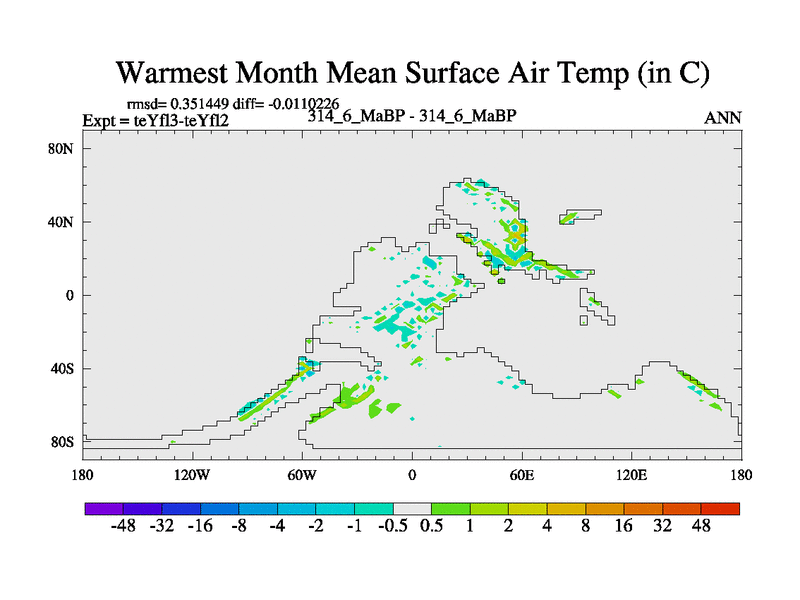800x600 pixels.
Task: Click the leftmost purple colorbar swatch
Action: click(104, 509)
